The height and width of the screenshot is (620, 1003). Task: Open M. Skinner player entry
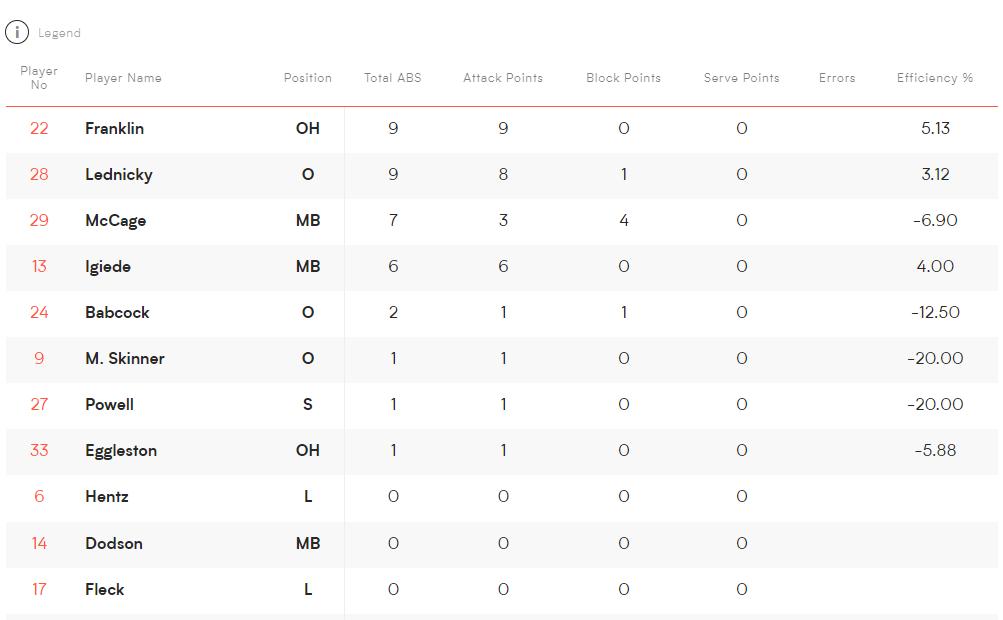tap(502, 359)
